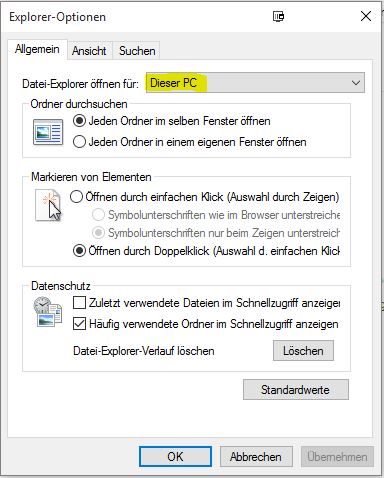Screen dimensions: 384x478
Task: Open the 'Dieser PC' dropdown list
Action: tap(255, 83)
